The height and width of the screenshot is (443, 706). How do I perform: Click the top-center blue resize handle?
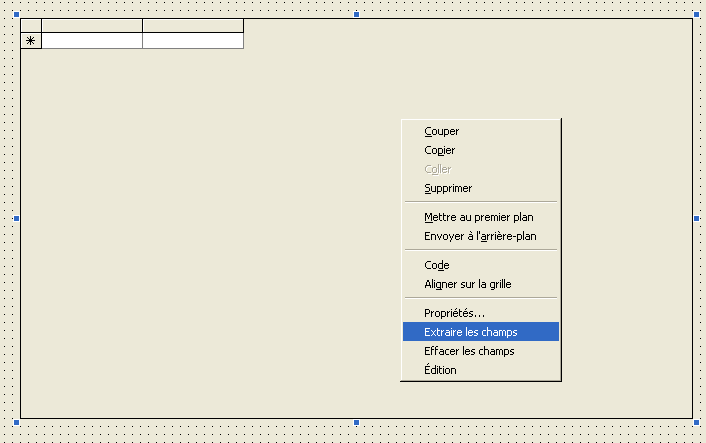[356, 15]
